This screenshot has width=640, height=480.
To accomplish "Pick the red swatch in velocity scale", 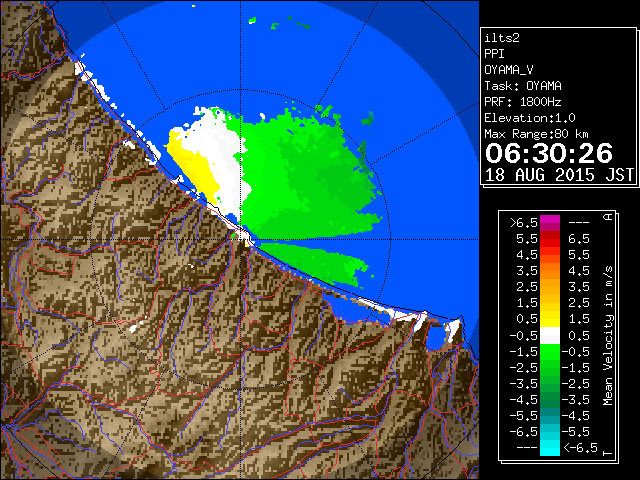I will [550, 242].
